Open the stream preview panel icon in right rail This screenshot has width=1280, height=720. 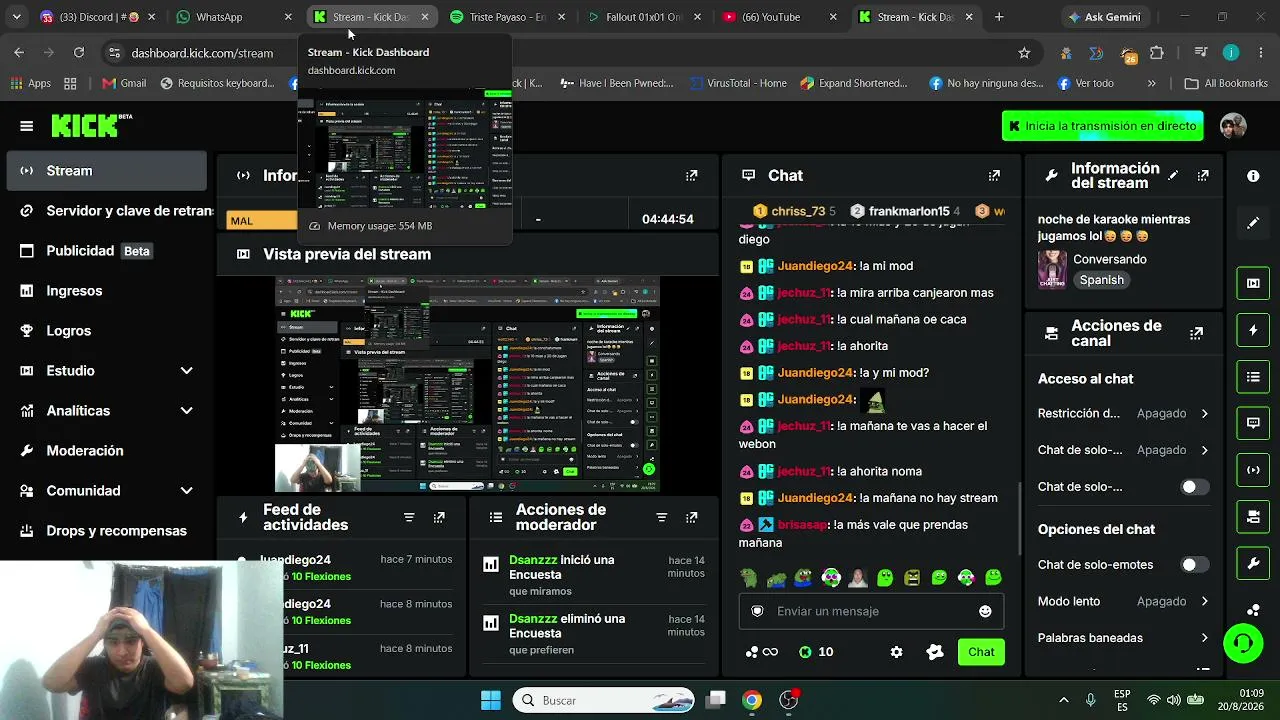(x=1253, y=283)
